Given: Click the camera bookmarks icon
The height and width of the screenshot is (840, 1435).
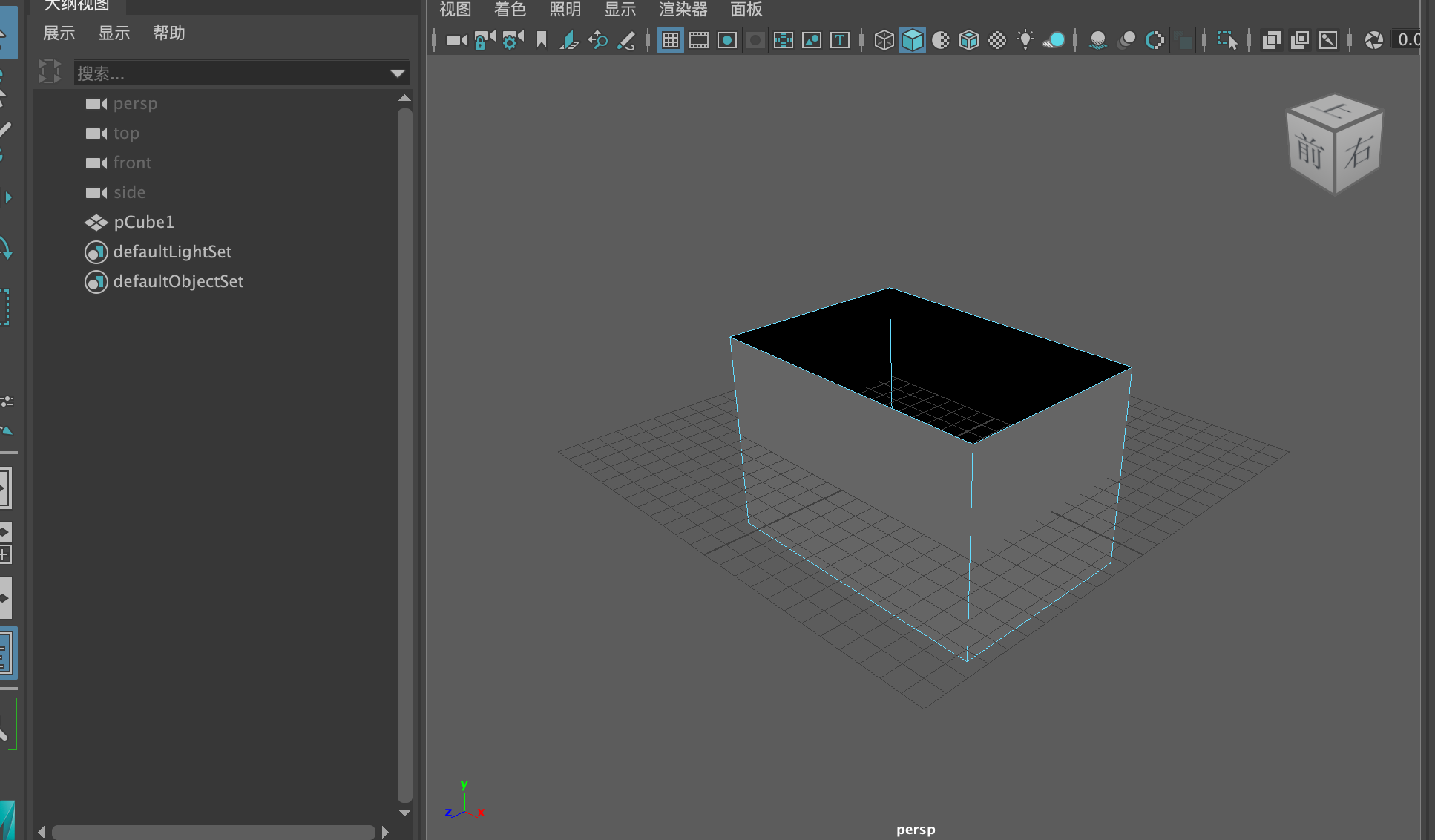Looking at the screenshot, I should click(x=542, y=40).
